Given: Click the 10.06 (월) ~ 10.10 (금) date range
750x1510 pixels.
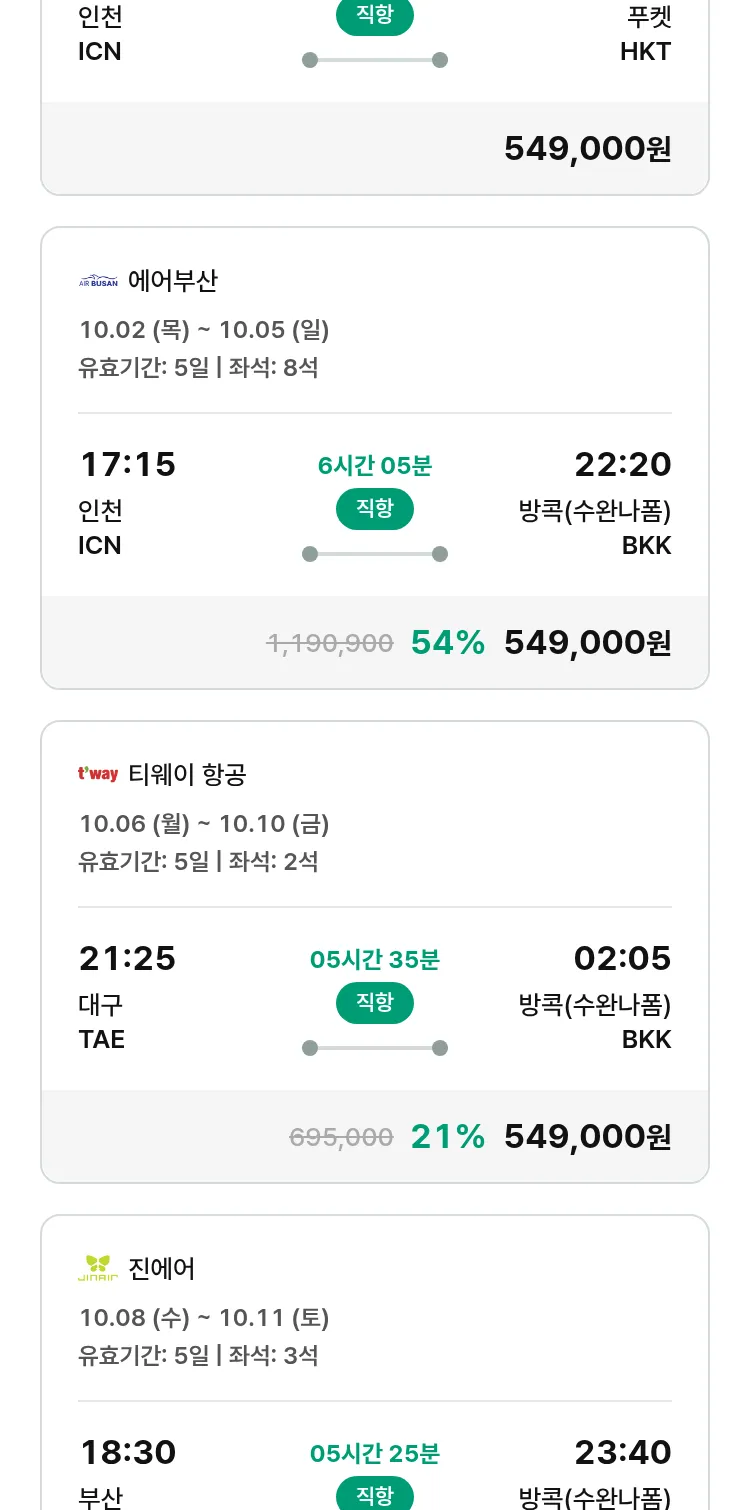Looking at the screenshot, I should coord(204,824).
